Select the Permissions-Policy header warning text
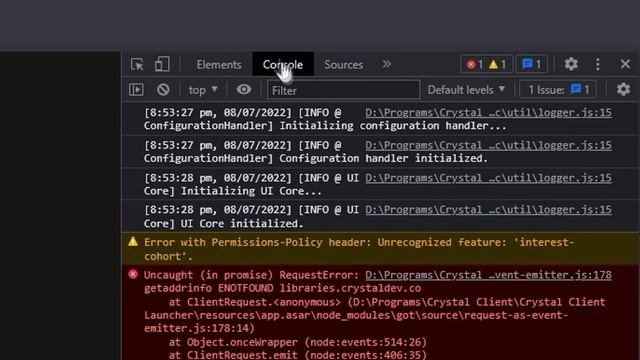 coord(359,249)
